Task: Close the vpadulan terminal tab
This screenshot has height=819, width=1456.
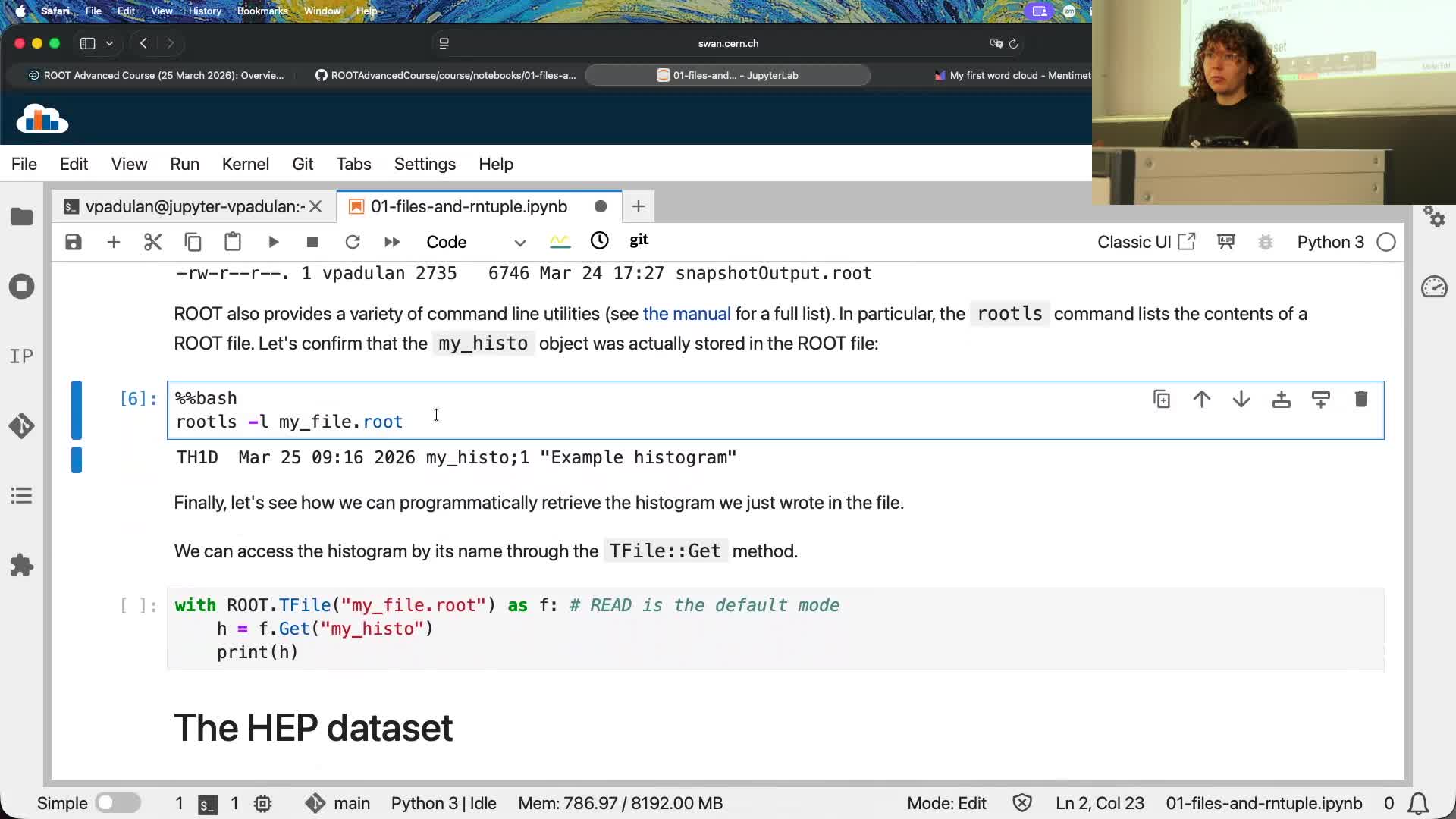Action: pos(316,206)
